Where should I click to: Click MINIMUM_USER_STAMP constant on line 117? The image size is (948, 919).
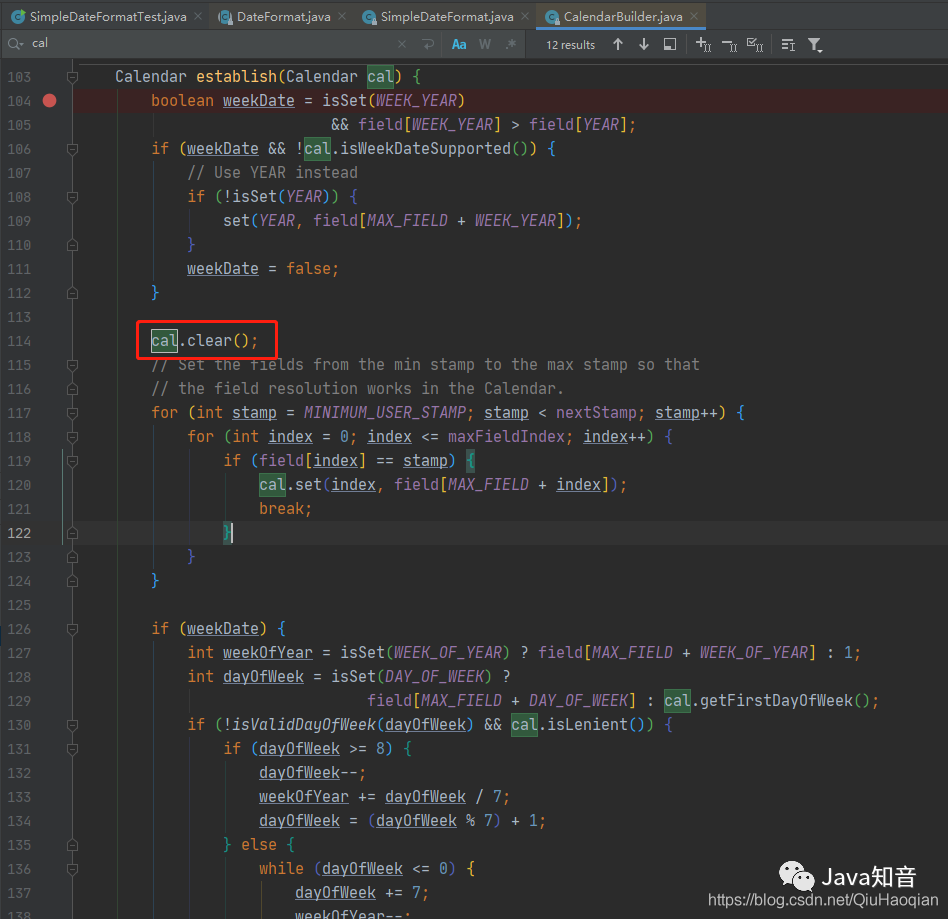click(x=385, y=413)
